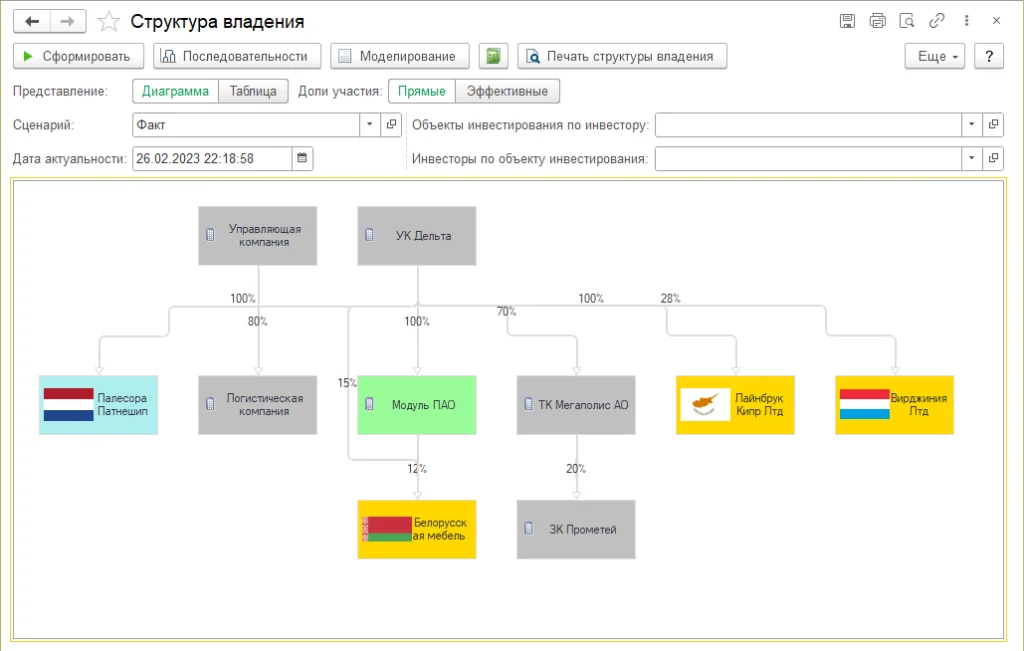
Task: Show Эффективные participation shares
Action: 507,91
